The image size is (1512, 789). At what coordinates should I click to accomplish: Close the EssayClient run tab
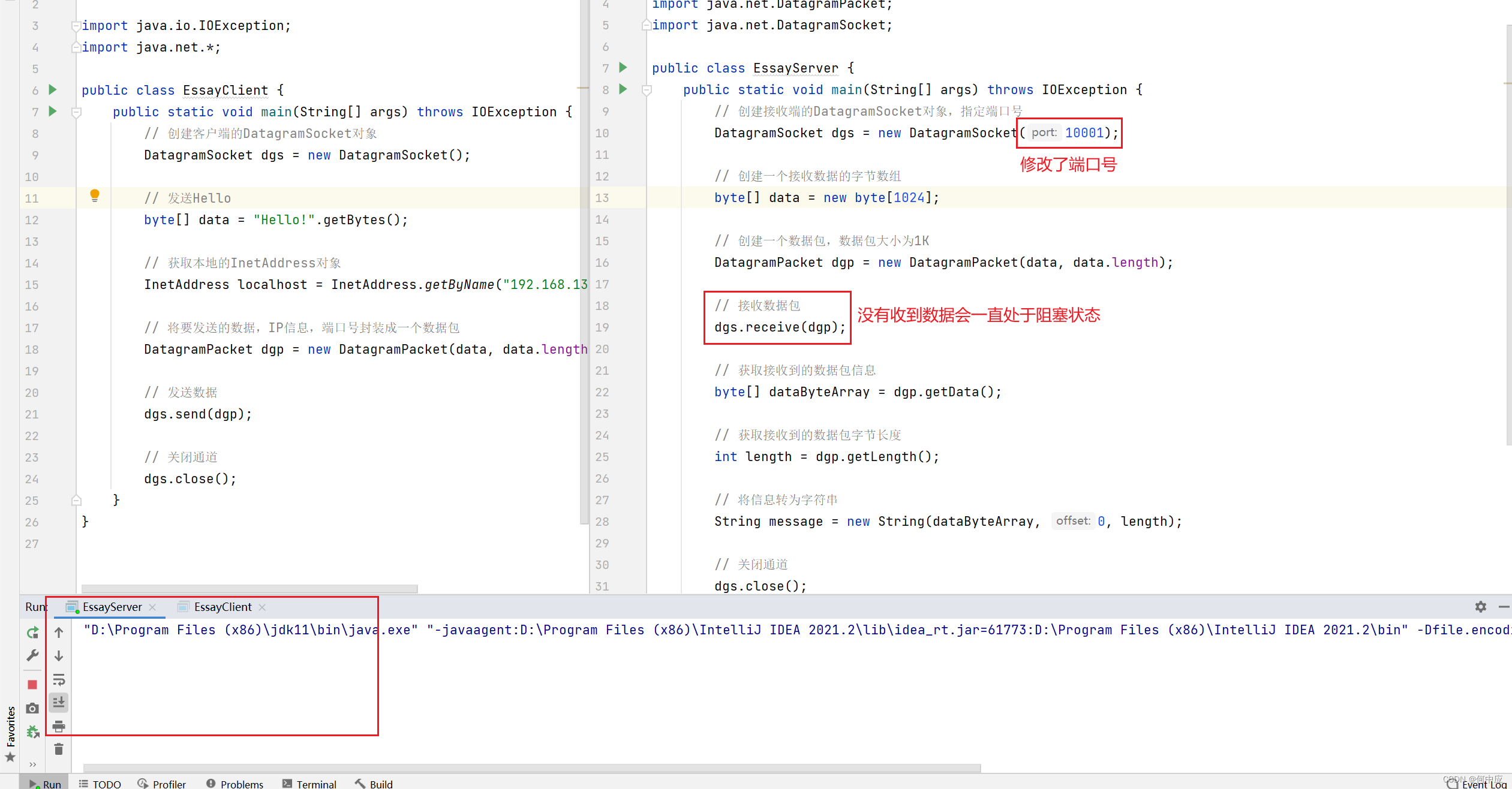pos(262,607)
